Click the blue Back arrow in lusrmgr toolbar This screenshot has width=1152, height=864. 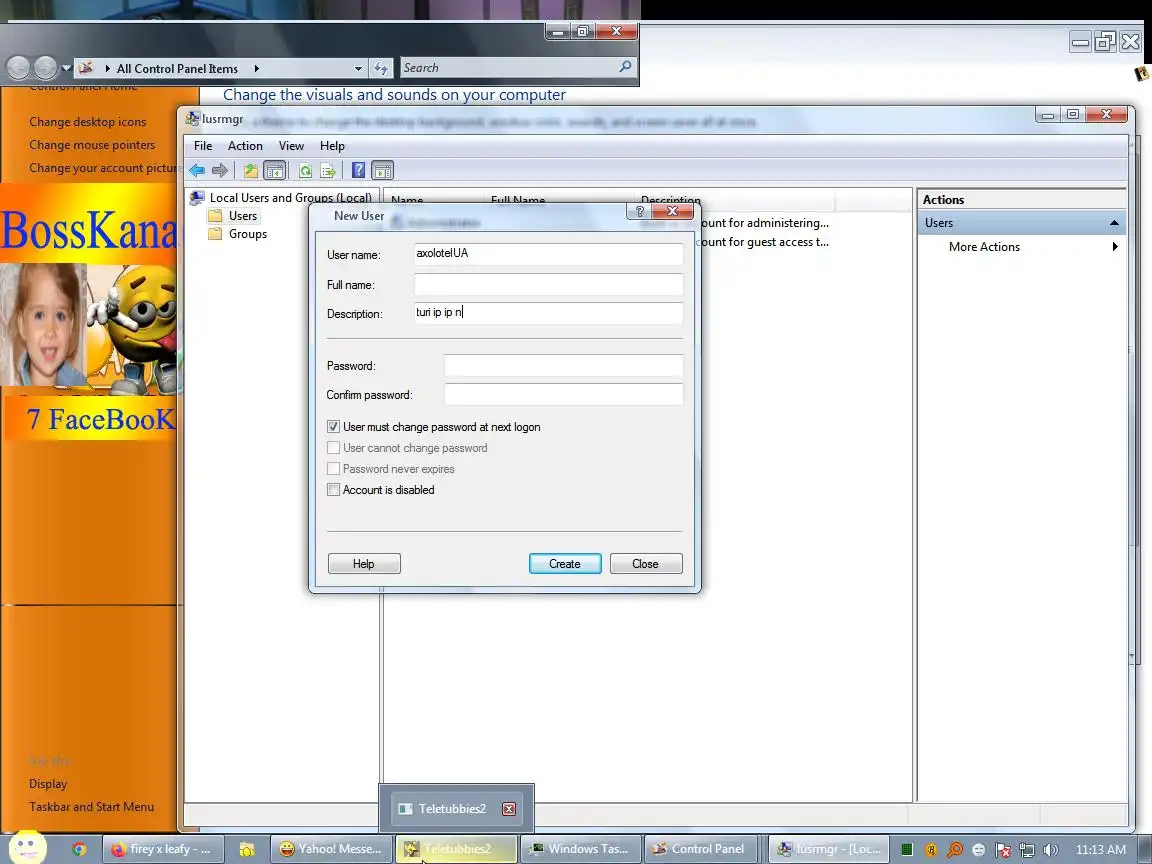[x=197, y=170]
